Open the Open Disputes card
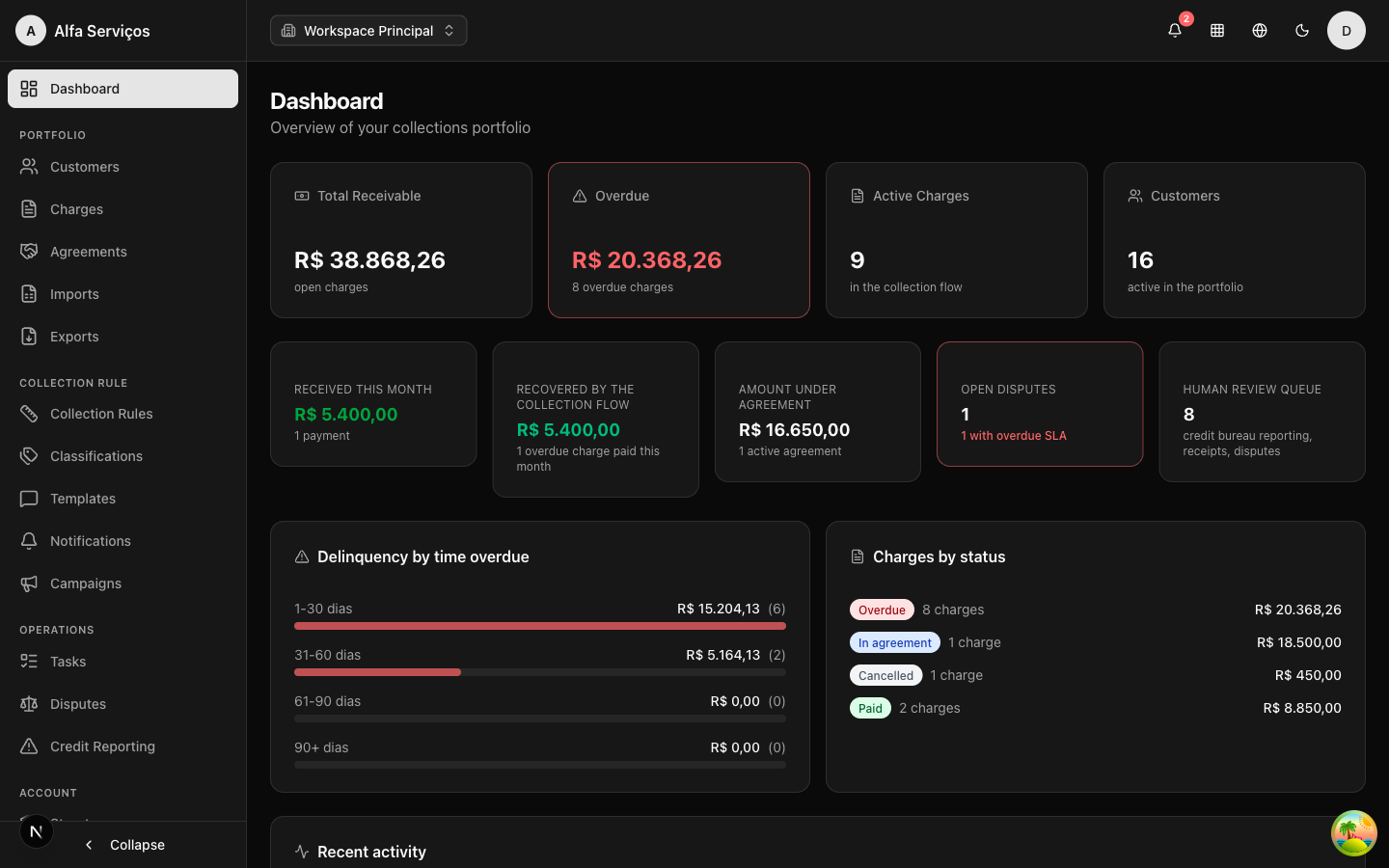Screen dimensions: 1389x868 [1040, 404]
